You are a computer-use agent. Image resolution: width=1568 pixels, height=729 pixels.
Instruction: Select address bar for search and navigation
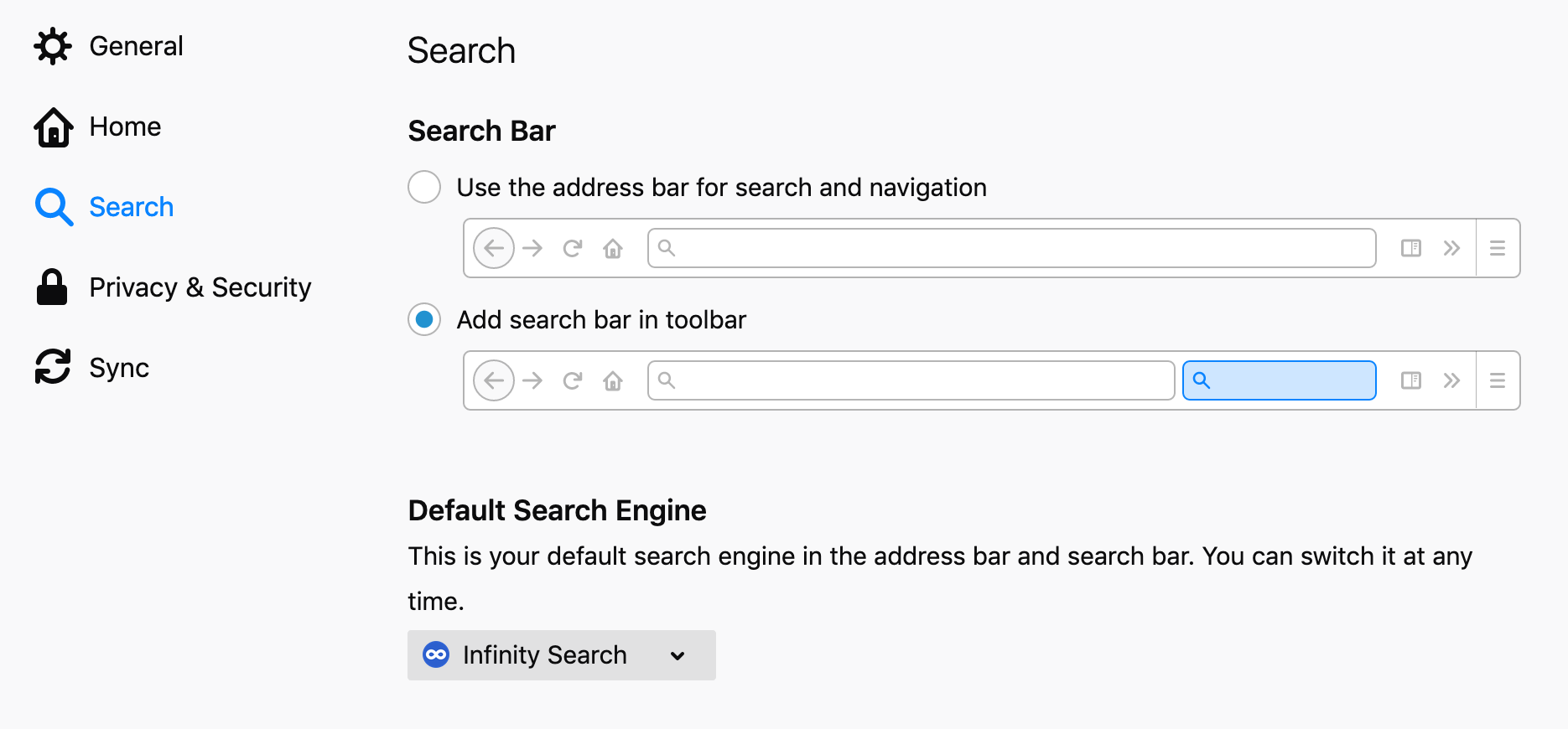click(x=424, y=187)
